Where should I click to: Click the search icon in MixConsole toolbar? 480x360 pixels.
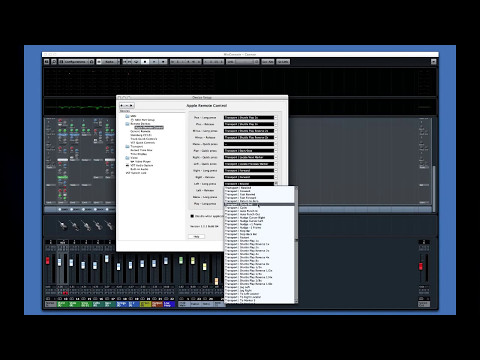54,62
